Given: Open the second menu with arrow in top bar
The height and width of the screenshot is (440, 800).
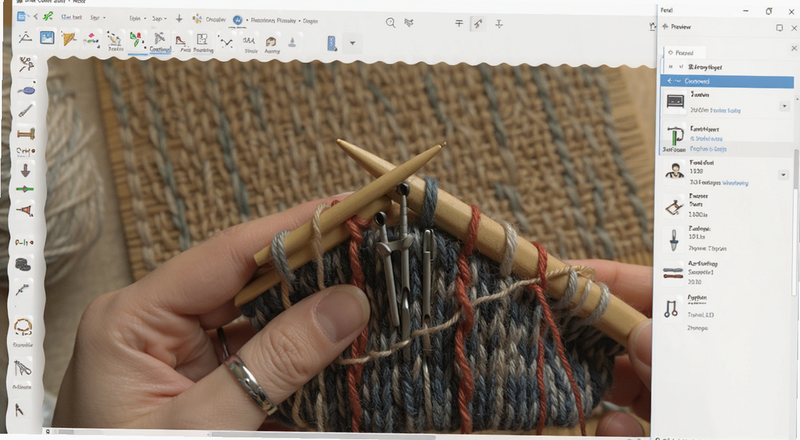Looking at the screenshot, I should (97, 17).
